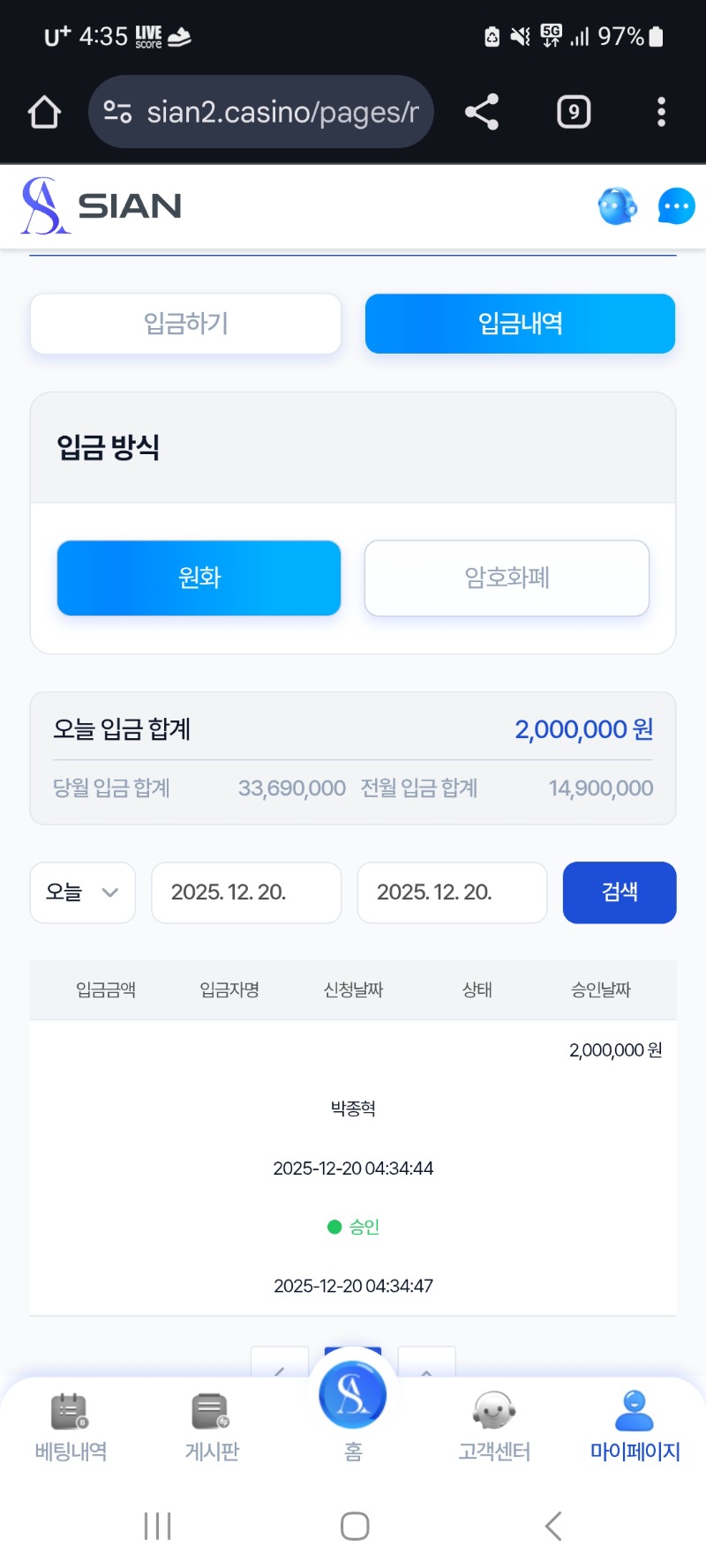Tap the SIAN logo in header
Image resolution: width=706 pixels, height=1568 pixels.
[101, 206]
